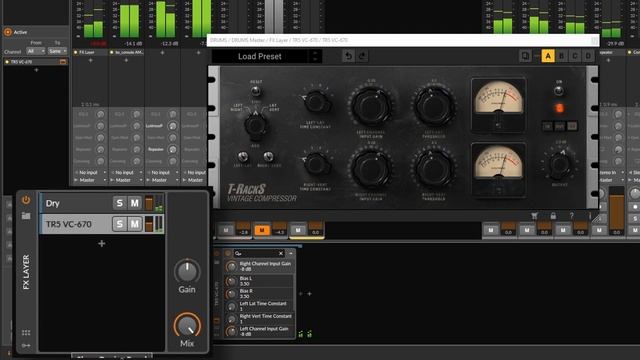Open the Load Preset selector
Screen dimensions: 640x360
tap(260, 56)
